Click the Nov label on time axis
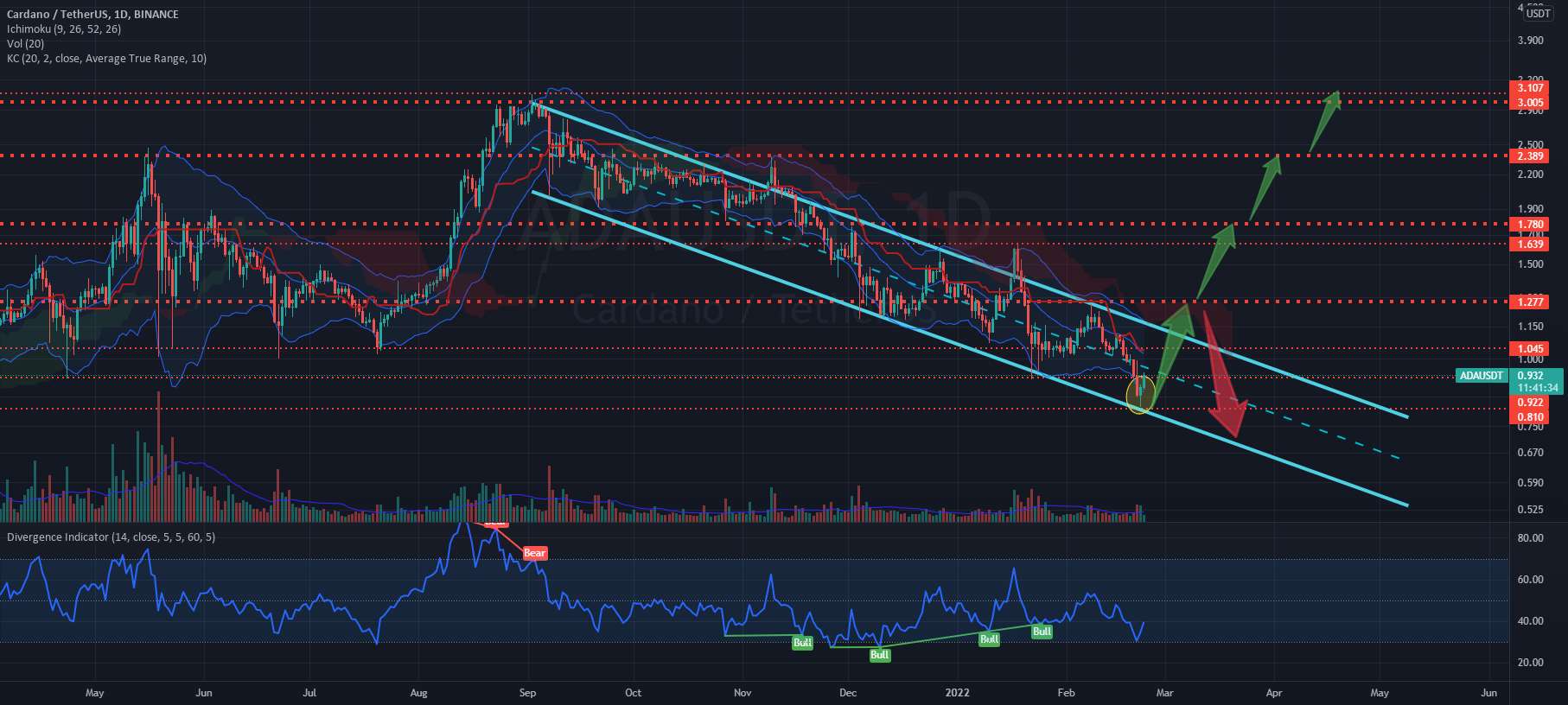This screenshot has height=705, width=1568. pyautogui.click(x=742, y=693)
